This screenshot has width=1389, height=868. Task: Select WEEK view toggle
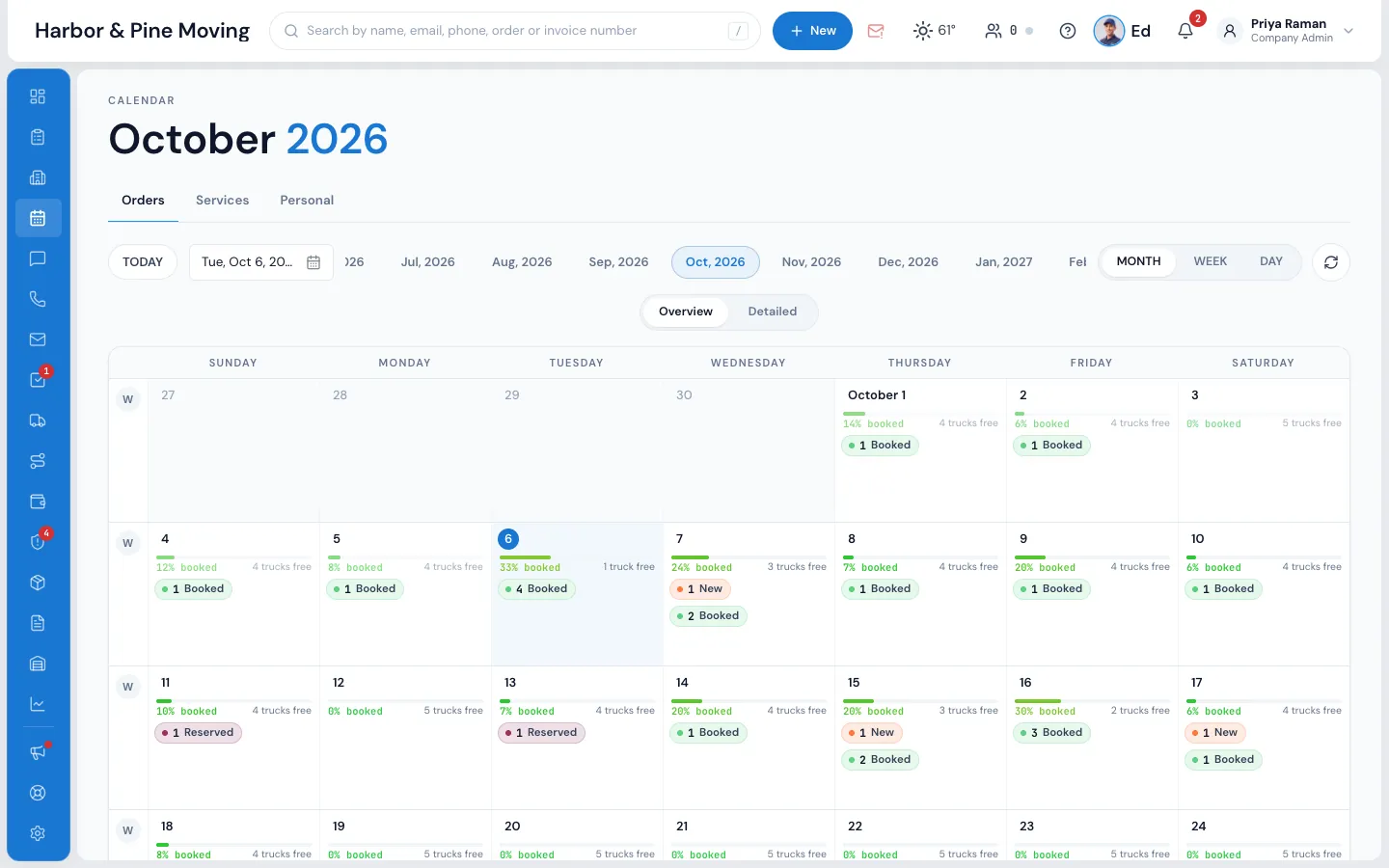1211,261
